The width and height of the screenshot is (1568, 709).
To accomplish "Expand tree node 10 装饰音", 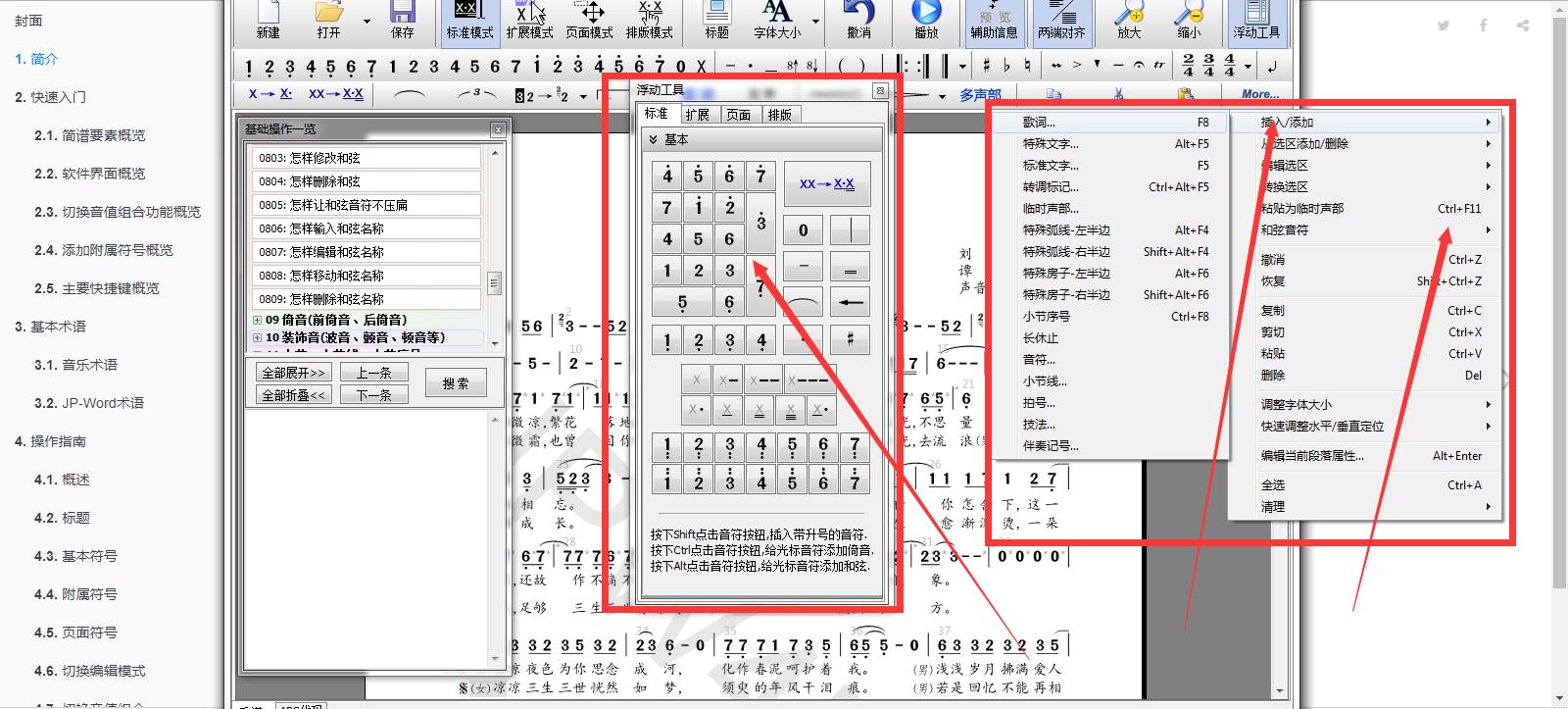I will [x=258, y=337].
